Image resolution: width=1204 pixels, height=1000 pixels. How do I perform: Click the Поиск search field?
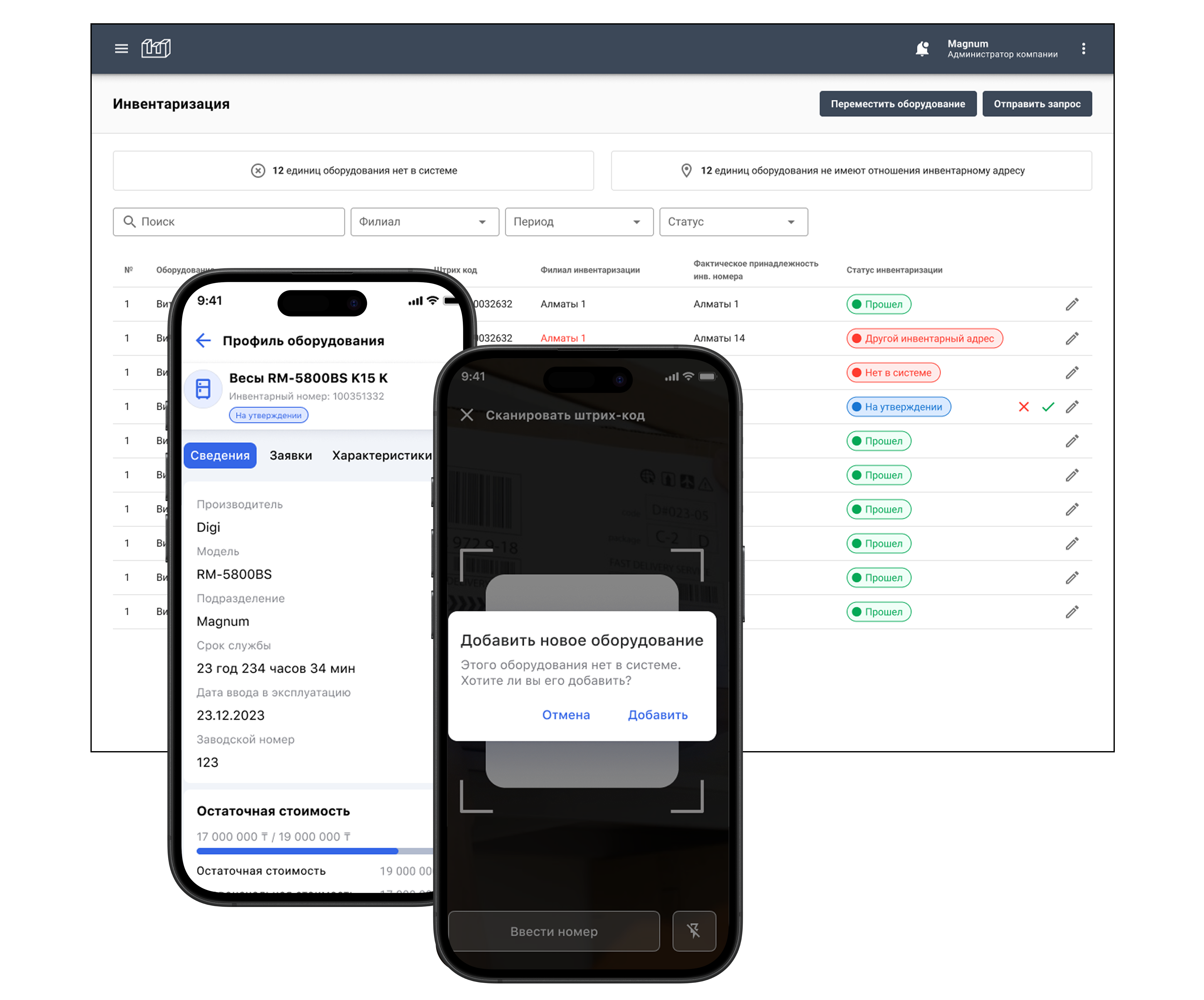click(x=229, y=222)
